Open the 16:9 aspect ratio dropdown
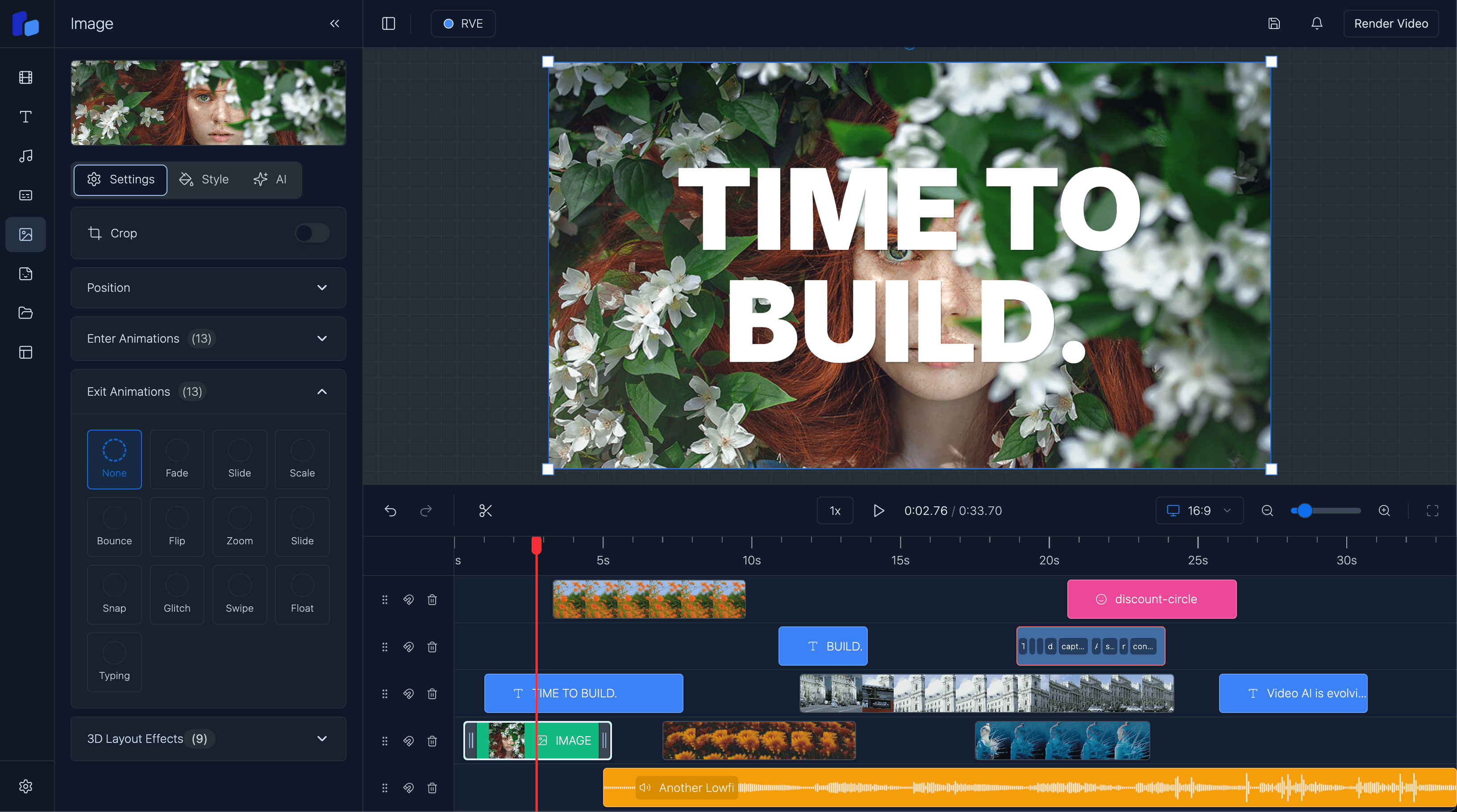Viewport: 1457px width, 812px height. [1199, 510]
